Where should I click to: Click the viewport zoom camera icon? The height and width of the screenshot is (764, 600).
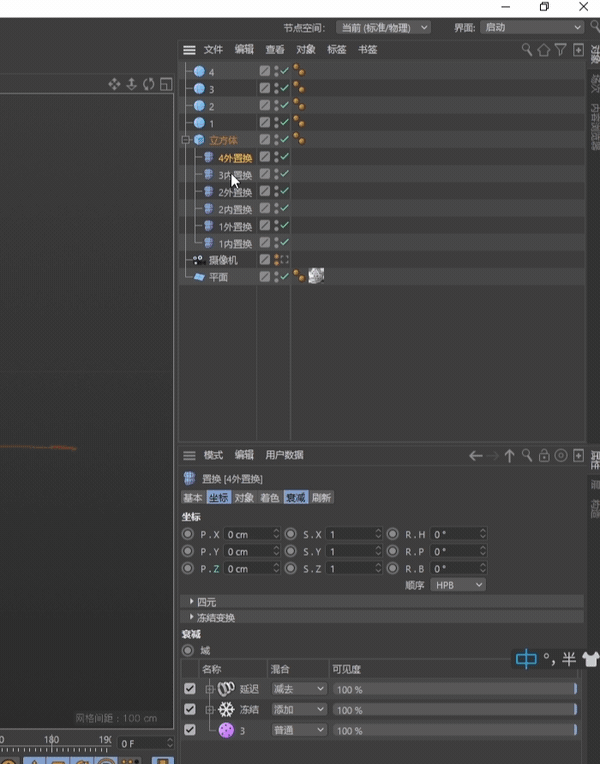point(132,84)
